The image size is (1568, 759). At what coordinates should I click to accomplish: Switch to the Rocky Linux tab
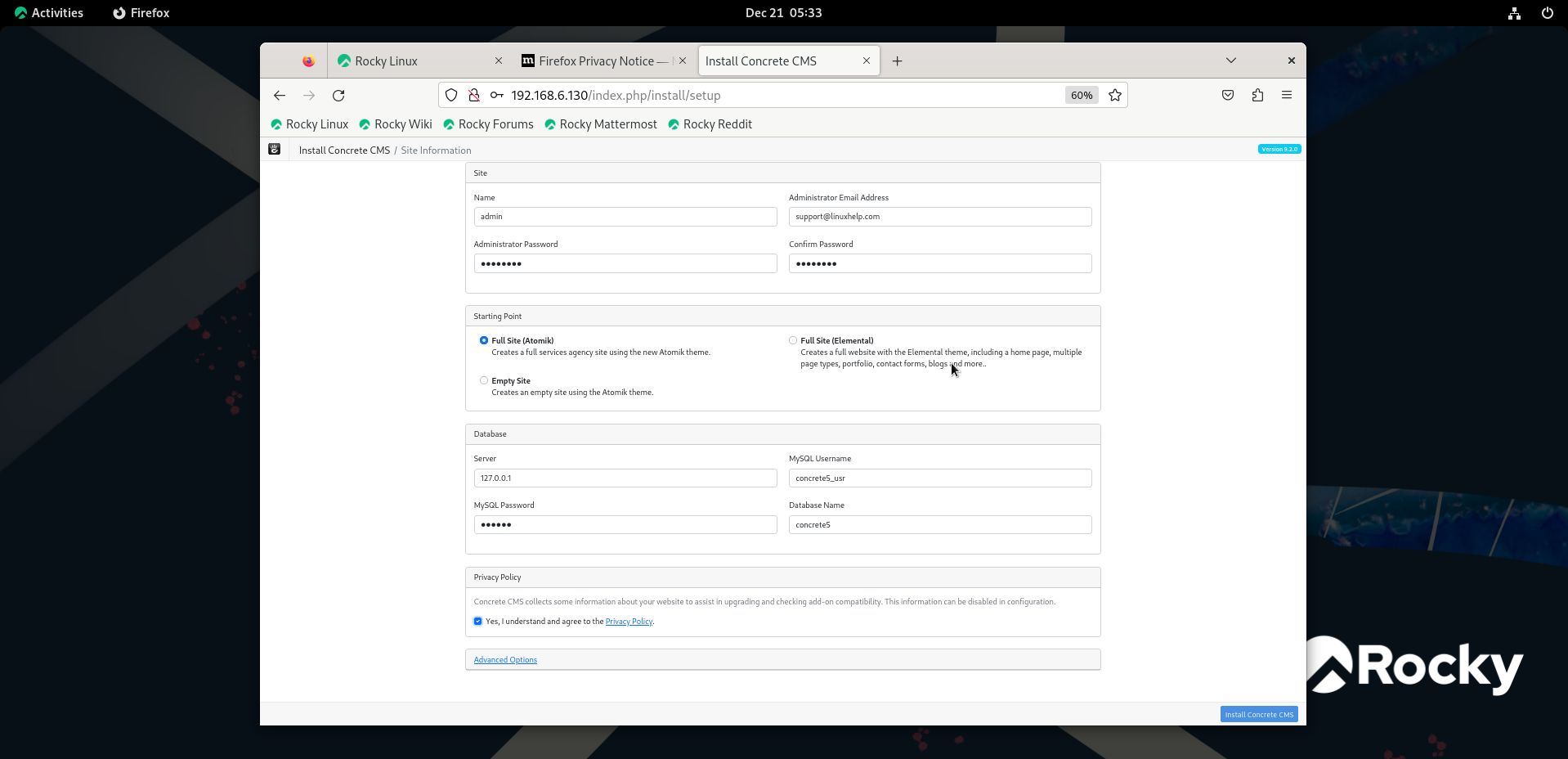pyautogui.click(x=419, y=61)
